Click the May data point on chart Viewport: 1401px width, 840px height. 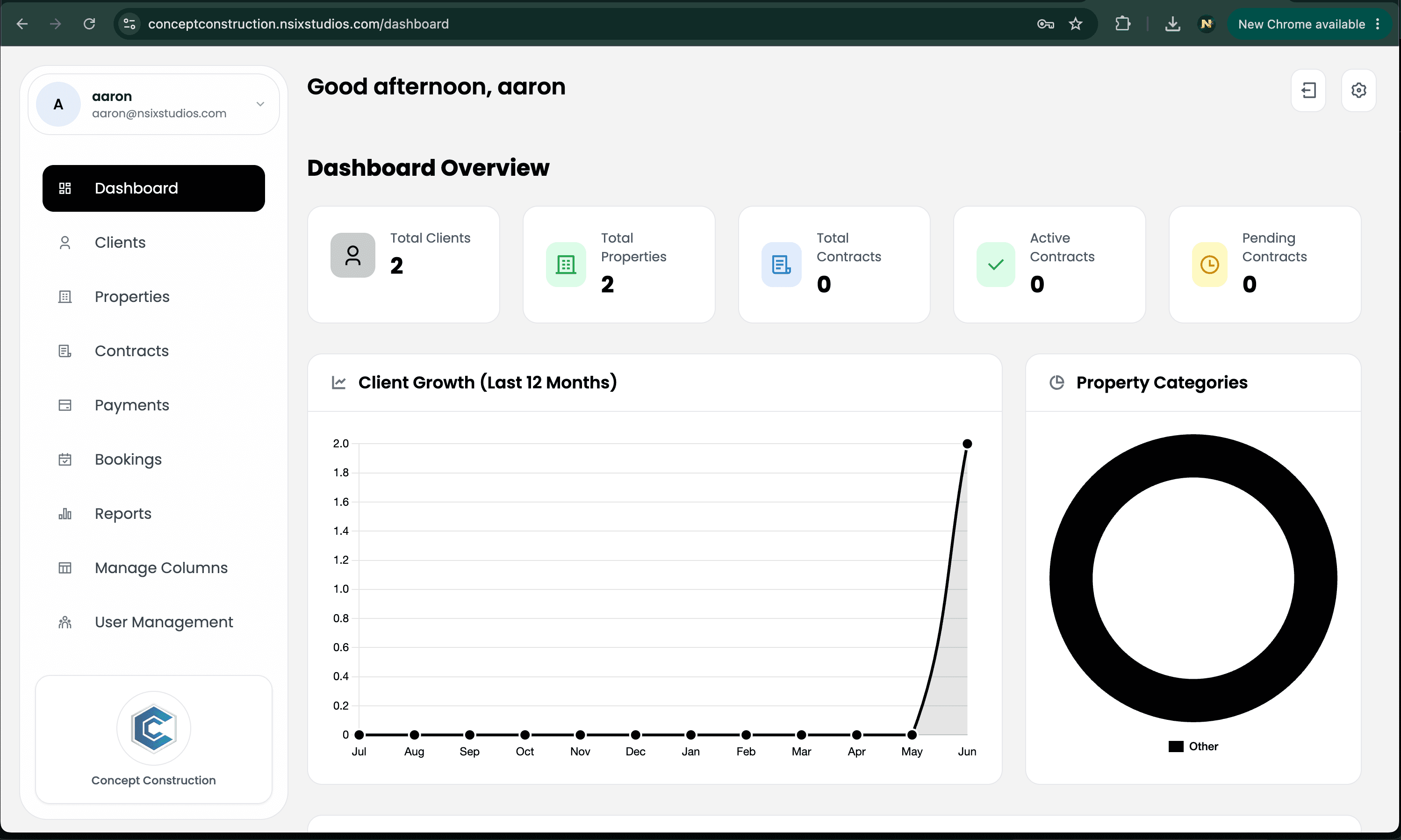[912, 735]
